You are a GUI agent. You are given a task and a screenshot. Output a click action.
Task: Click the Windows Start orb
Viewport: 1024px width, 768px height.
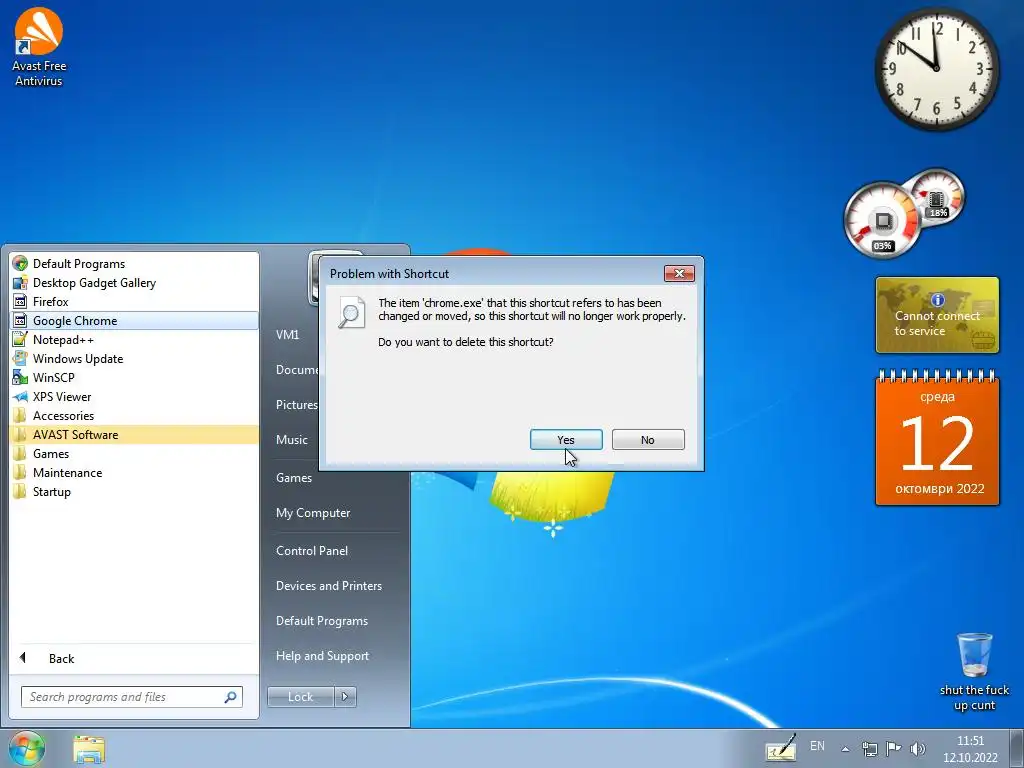coord(27,748)
